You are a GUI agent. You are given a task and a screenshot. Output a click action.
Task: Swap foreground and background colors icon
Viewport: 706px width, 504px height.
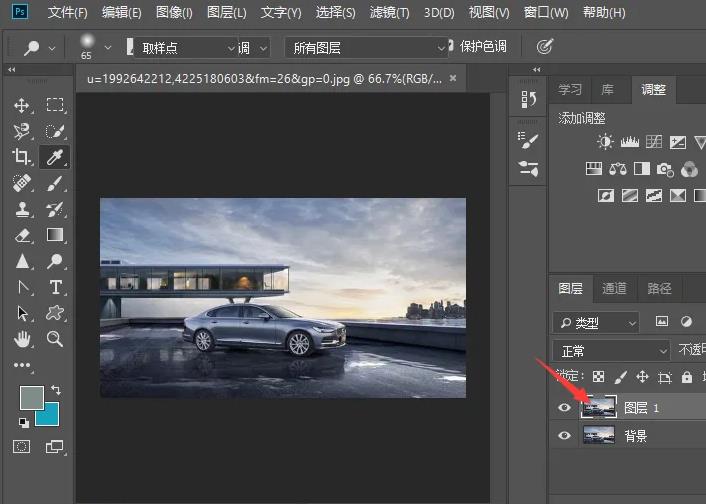[x=56, y=389]
